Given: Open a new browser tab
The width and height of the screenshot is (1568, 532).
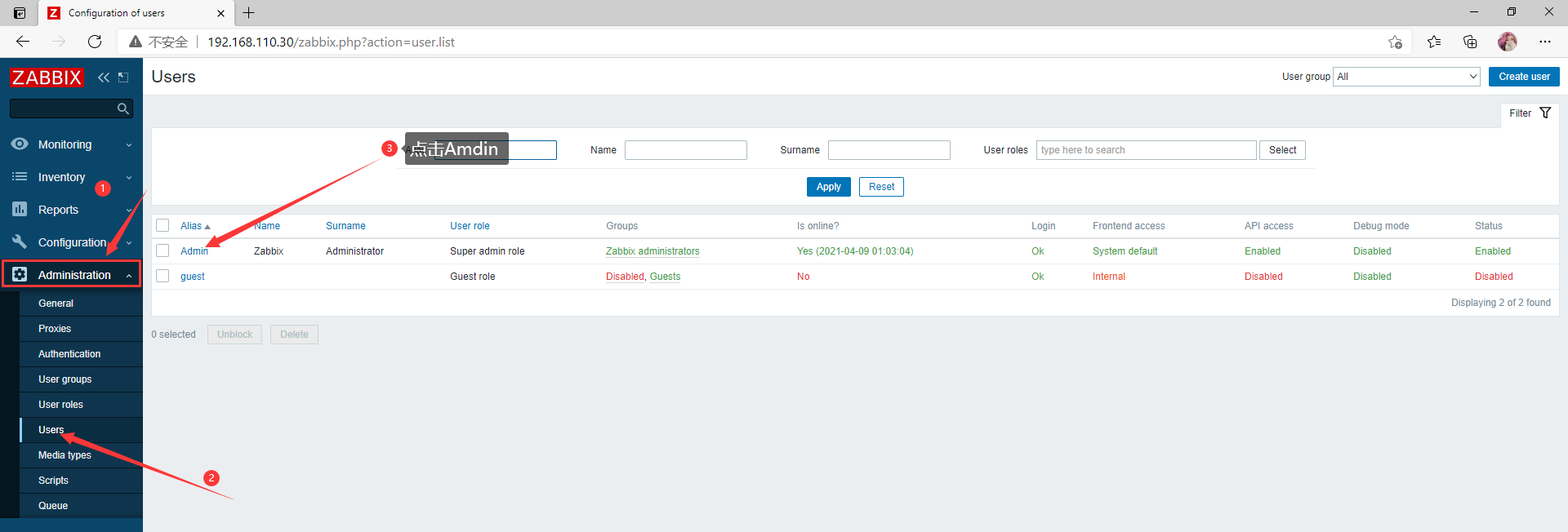Looking at the screenshot, I should pos(249,13).
